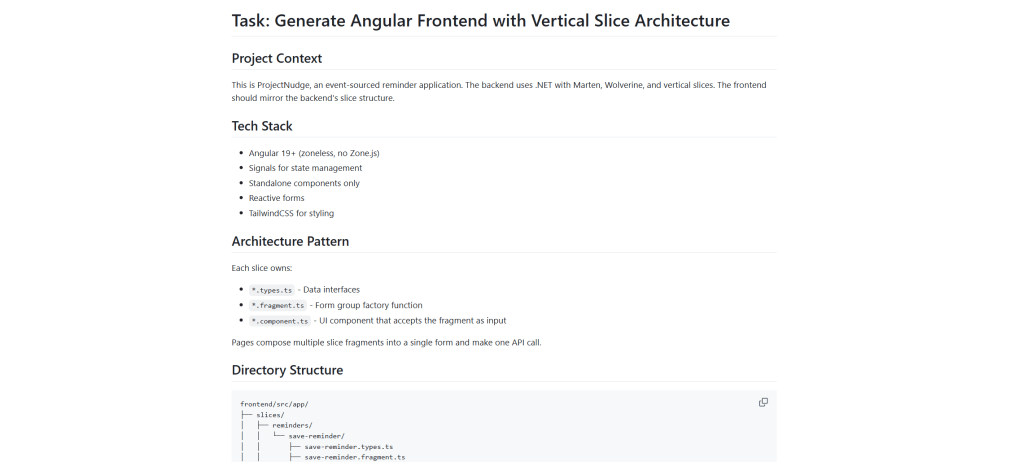The width and height of the screenshot is (1023, 462).
Task: Click save-reminder.types.ts in the code block
Action: point(349,446)
